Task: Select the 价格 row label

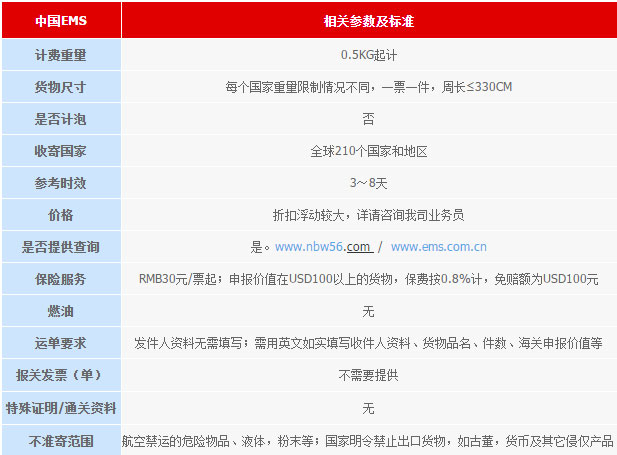Action: click(x=61, y=215)
